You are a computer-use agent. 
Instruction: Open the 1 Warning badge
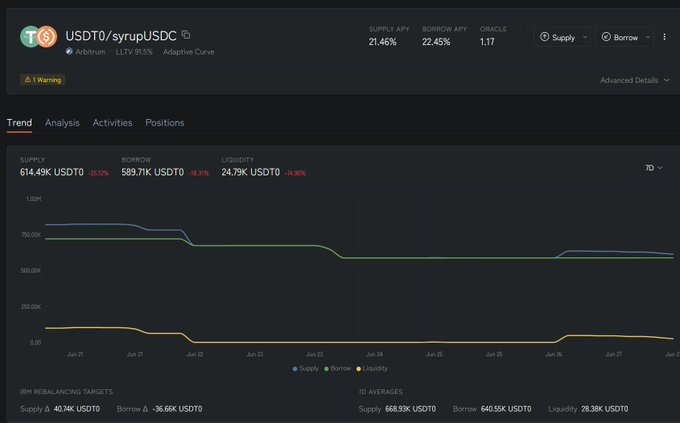[42, 80]
